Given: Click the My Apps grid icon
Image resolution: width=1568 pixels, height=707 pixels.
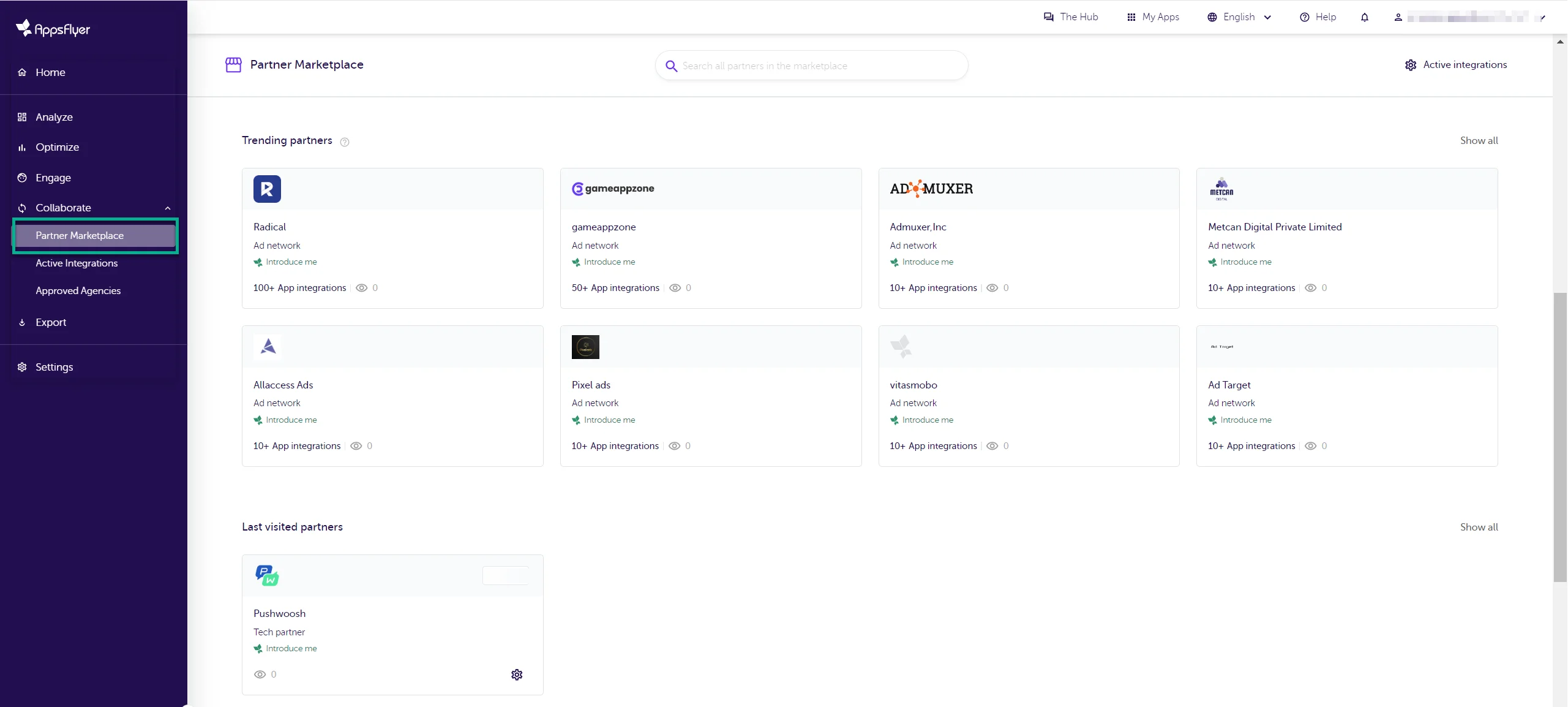Looking at the screenshot, I should 1131,17.
